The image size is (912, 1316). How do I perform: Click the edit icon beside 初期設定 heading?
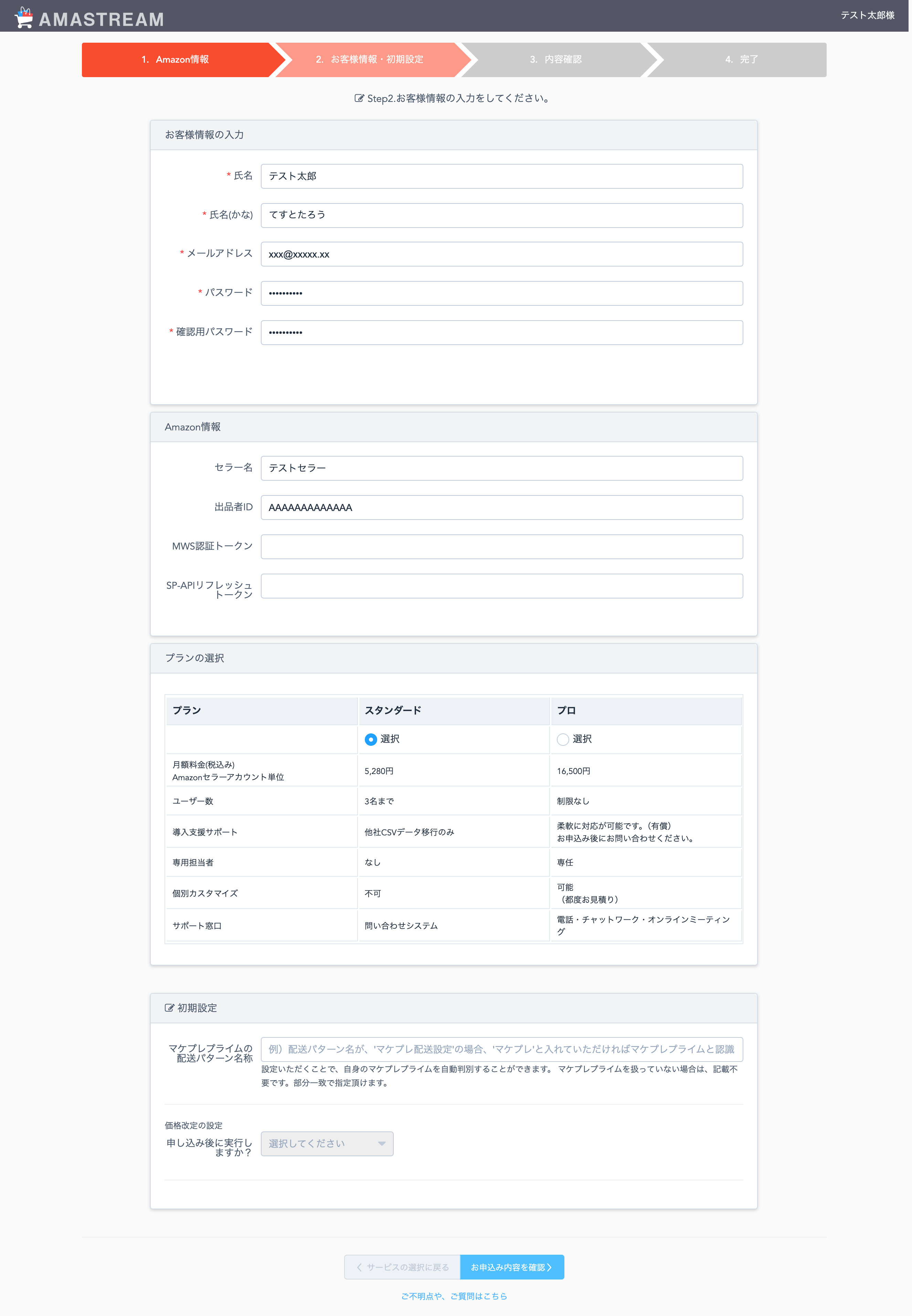click(169, 1008)
